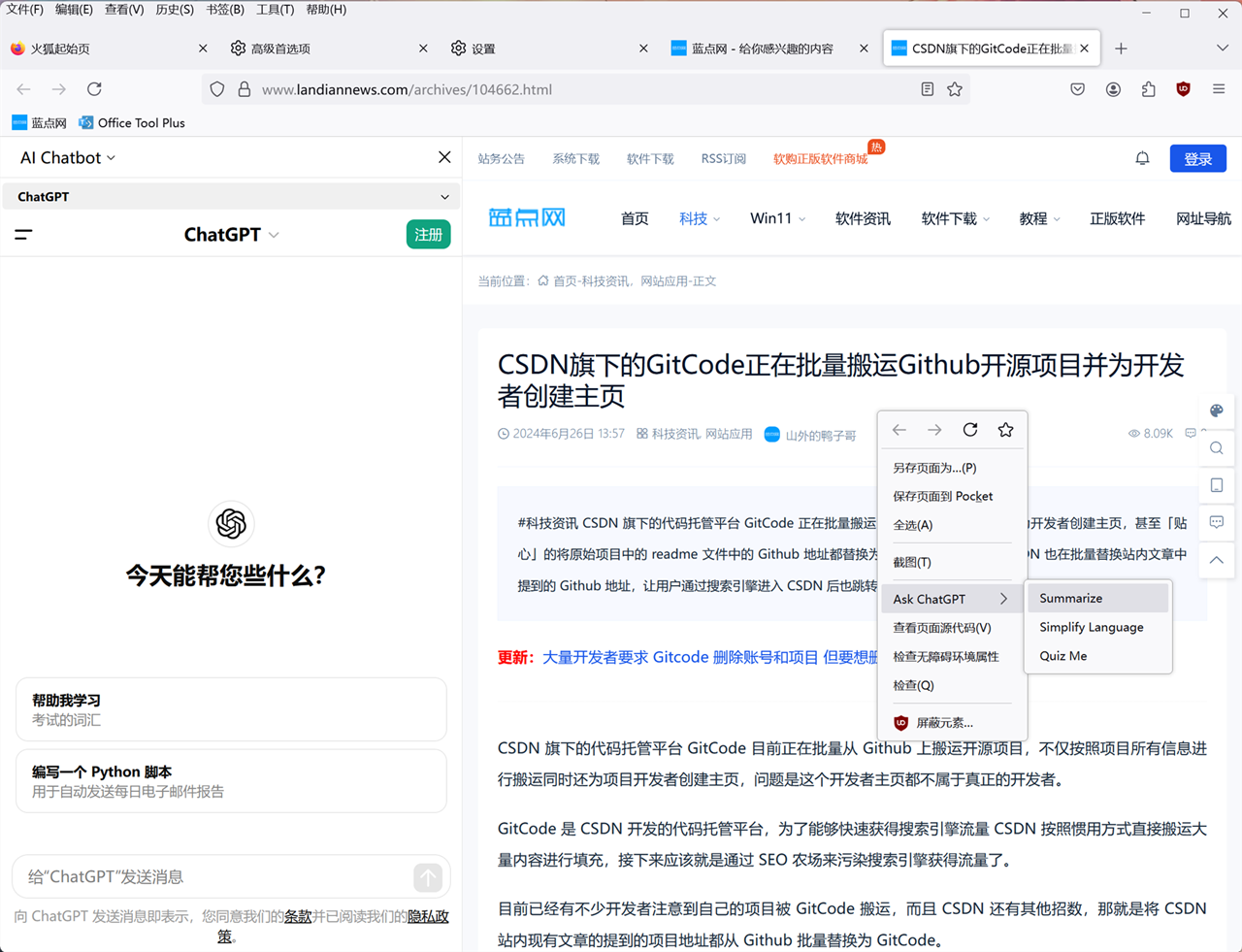Expand AI Chatbot sidebar switcher dropdown
This screenshot has width=1242, height=952.
coord(68,157)
